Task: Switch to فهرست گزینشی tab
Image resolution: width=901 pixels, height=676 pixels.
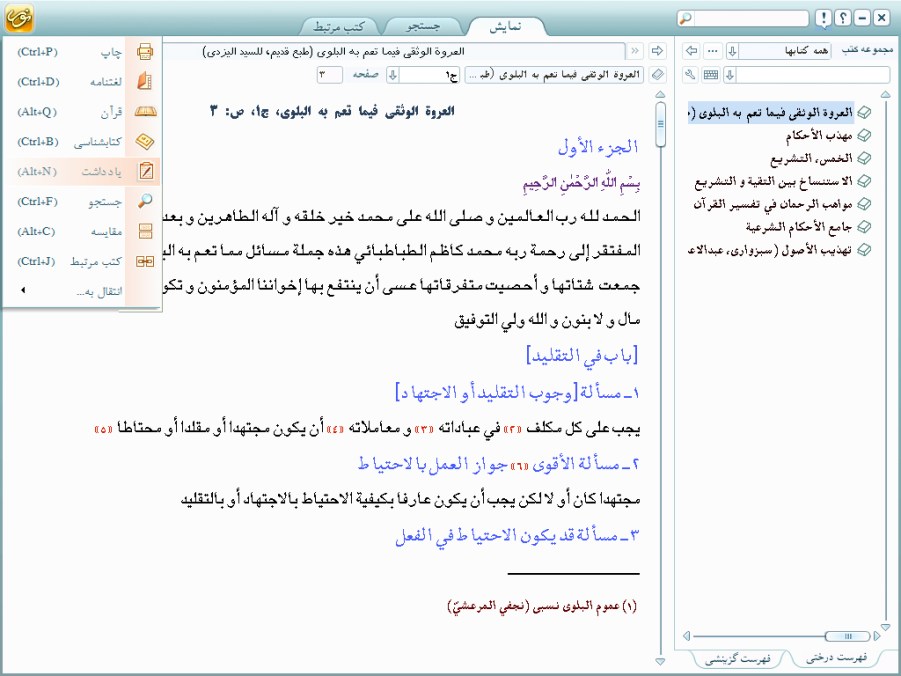Action: tap(737, 658)
